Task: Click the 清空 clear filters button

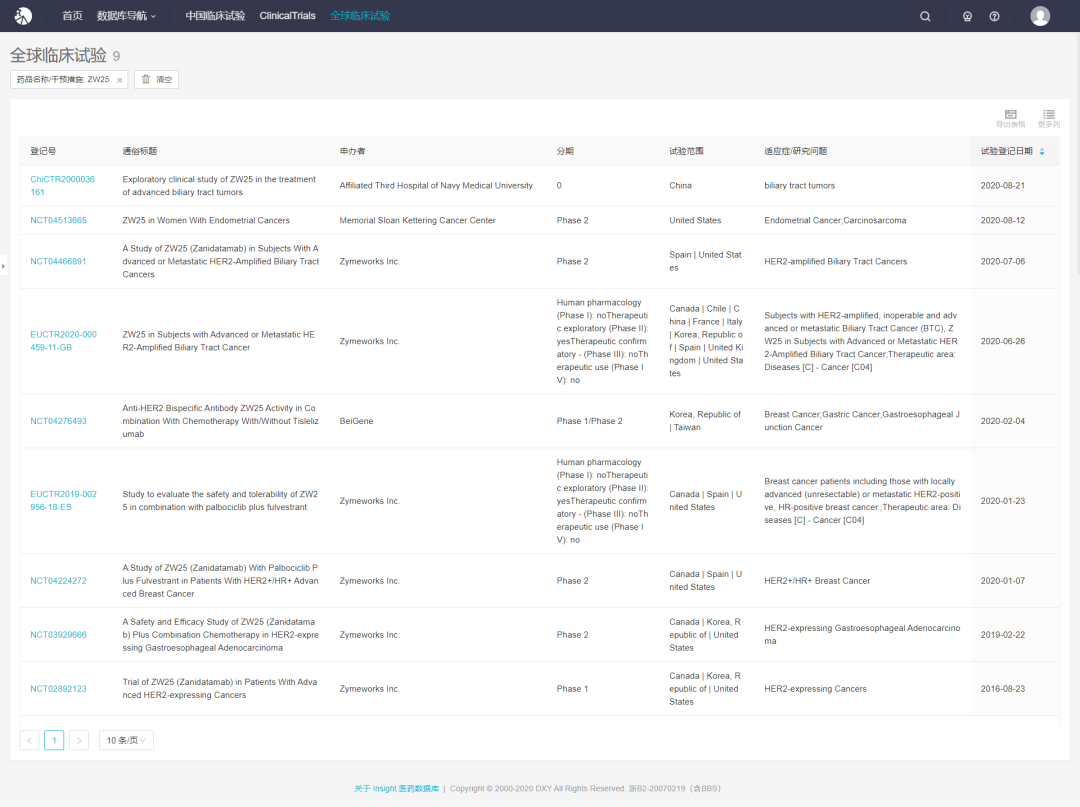Action: pos(156,80)
